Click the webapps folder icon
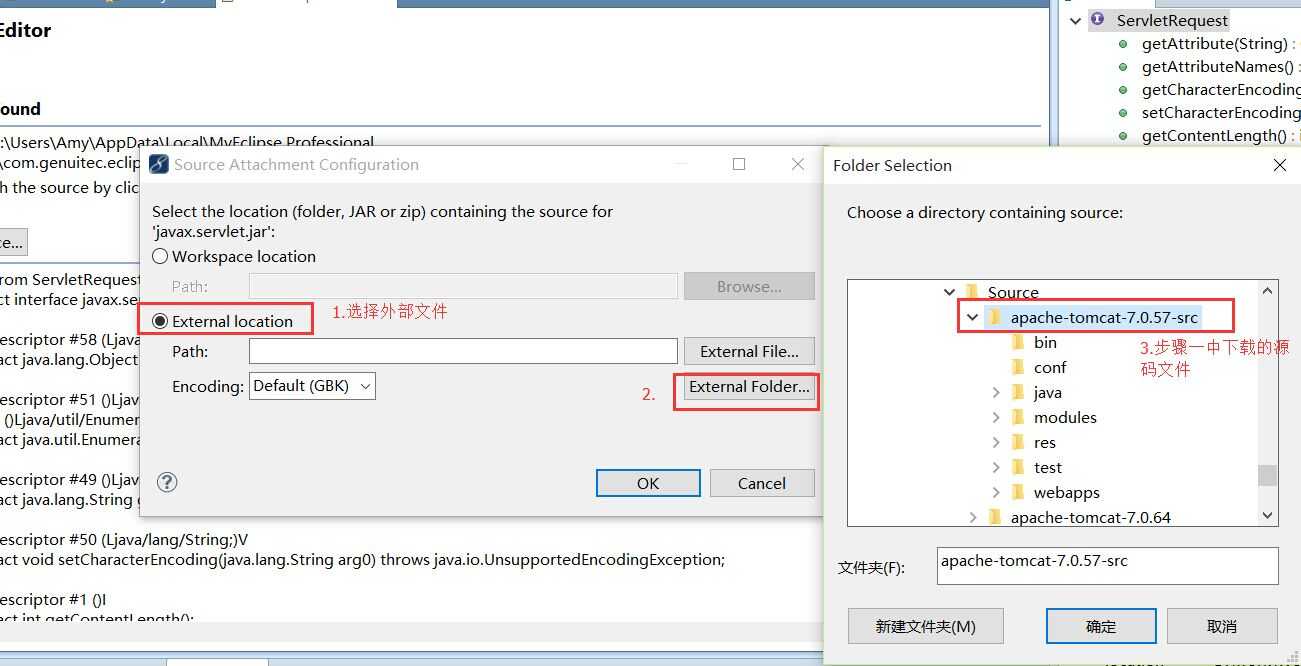Image resolution: width=1301 pixels, height=666 pixels. click(x=1019, y=492)
